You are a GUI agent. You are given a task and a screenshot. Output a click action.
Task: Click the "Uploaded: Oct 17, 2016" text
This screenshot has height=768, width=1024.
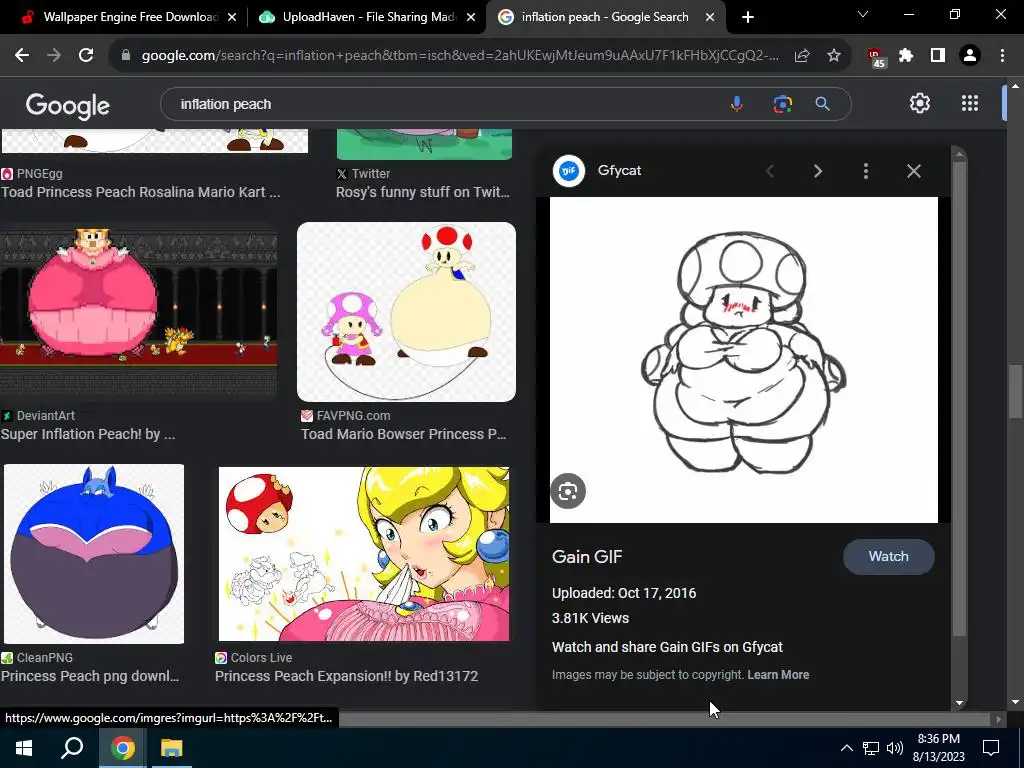click(x=624, y=593)
